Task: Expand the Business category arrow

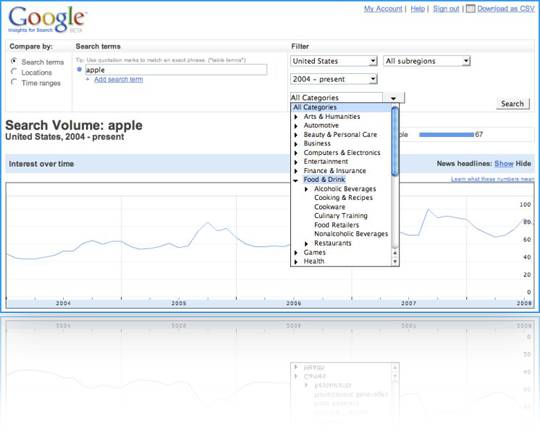Action: 296,144
